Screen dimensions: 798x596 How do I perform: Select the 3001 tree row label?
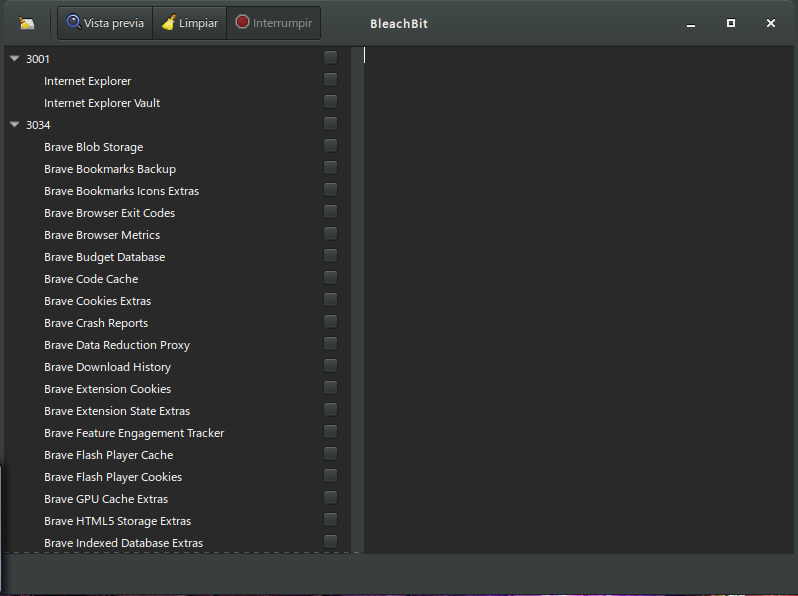(38, 59)
